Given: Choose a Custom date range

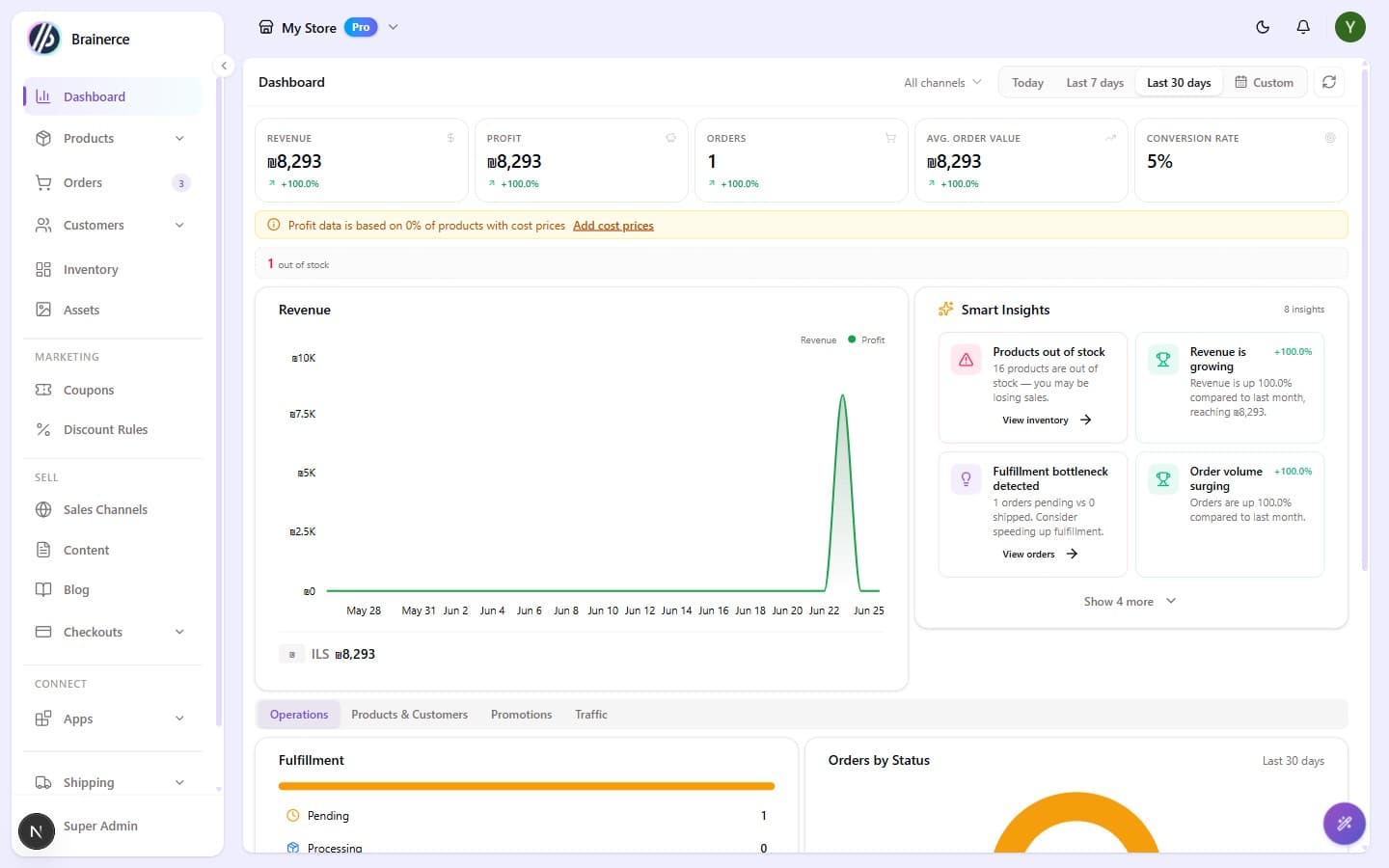Looking at the screenshot, I should point(1265,83).
